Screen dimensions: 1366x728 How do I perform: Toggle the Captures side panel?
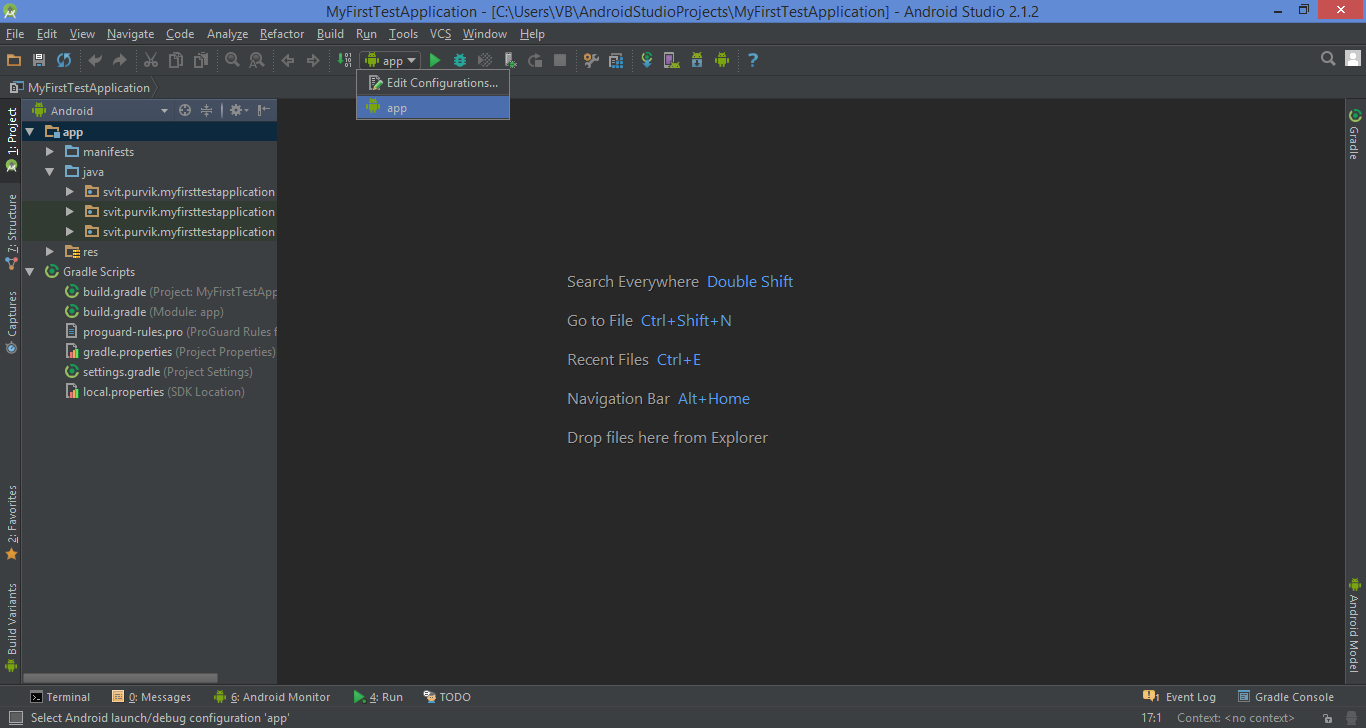click(x=11, y=322)
